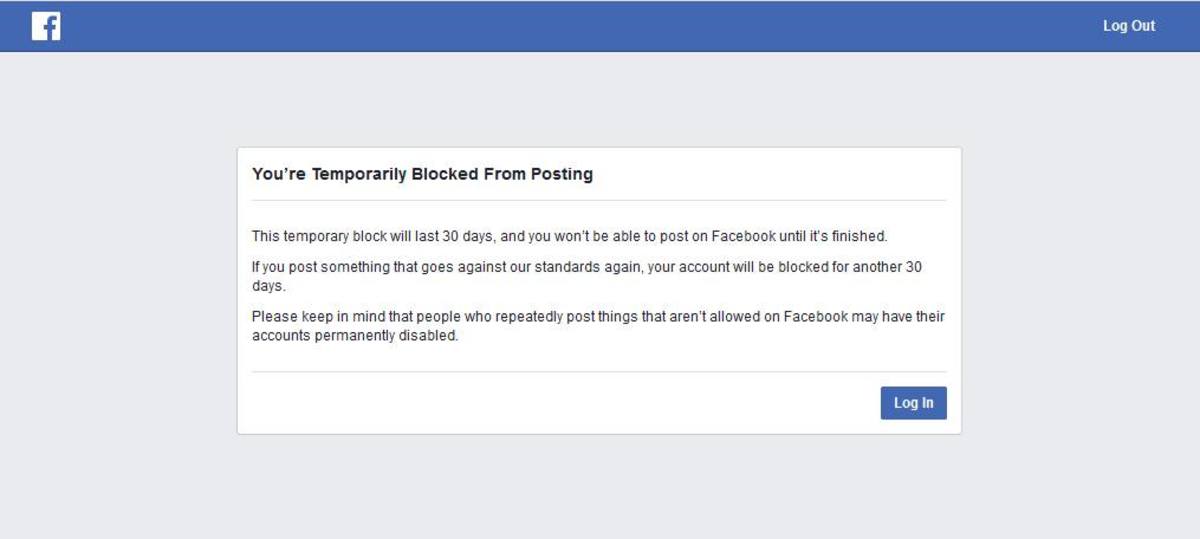Click the "This temporary block will last" sentence

(569, 236)
